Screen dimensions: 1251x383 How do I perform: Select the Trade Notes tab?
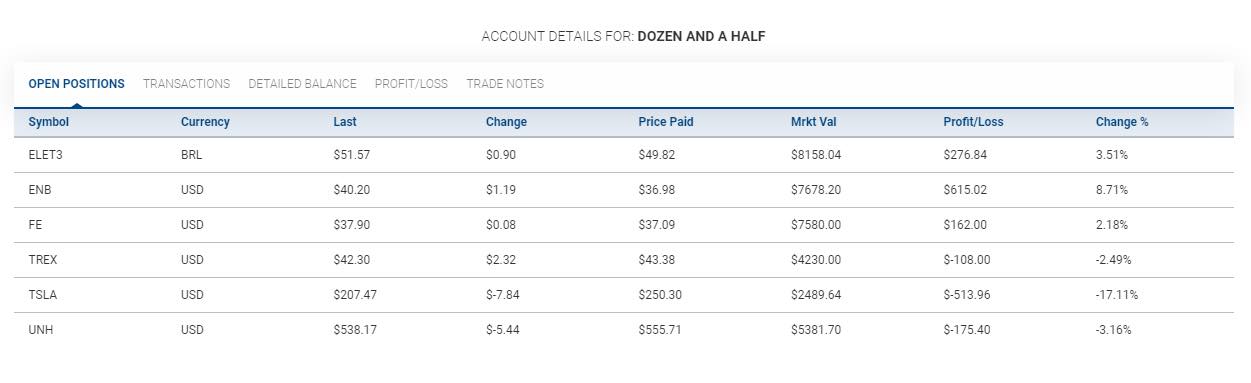pyautogui.click(x=505, y=84)
